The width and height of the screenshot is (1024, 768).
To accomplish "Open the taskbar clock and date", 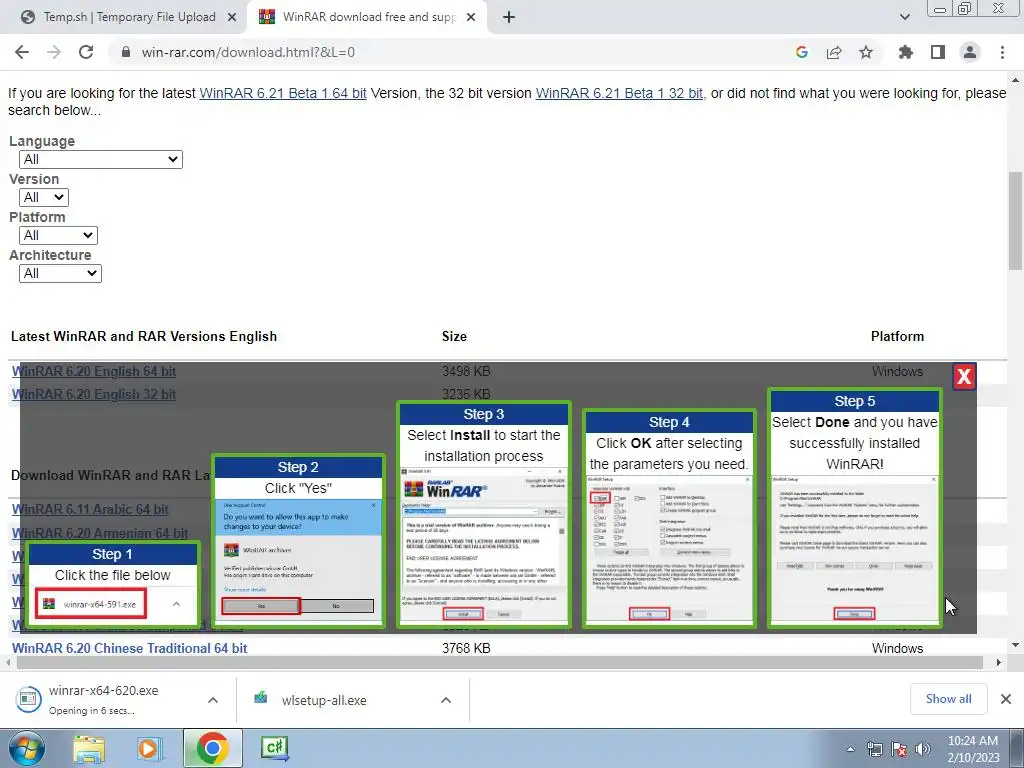I will click(x=973, y=749).
